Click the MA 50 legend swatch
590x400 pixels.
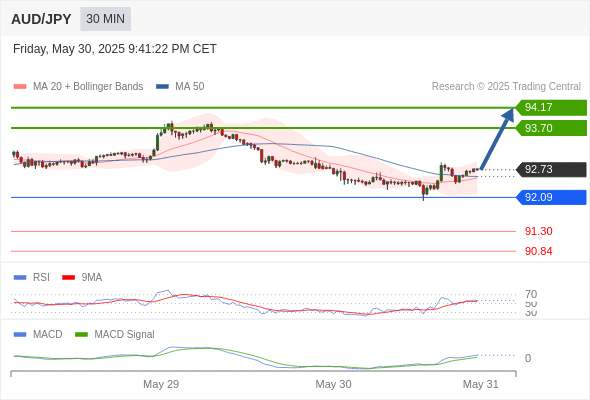pos(163,87)
